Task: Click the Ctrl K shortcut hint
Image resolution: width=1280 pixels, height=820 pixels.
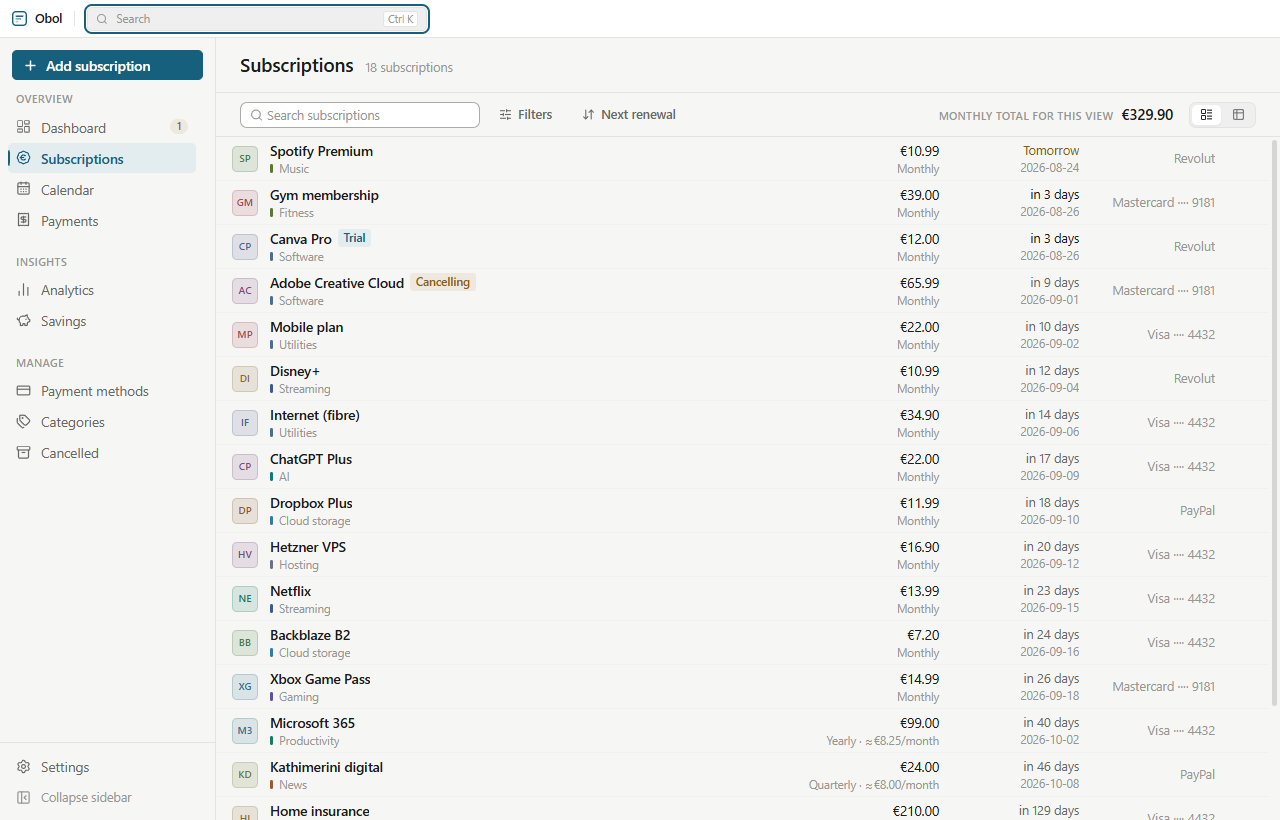Action: [400, 19]
